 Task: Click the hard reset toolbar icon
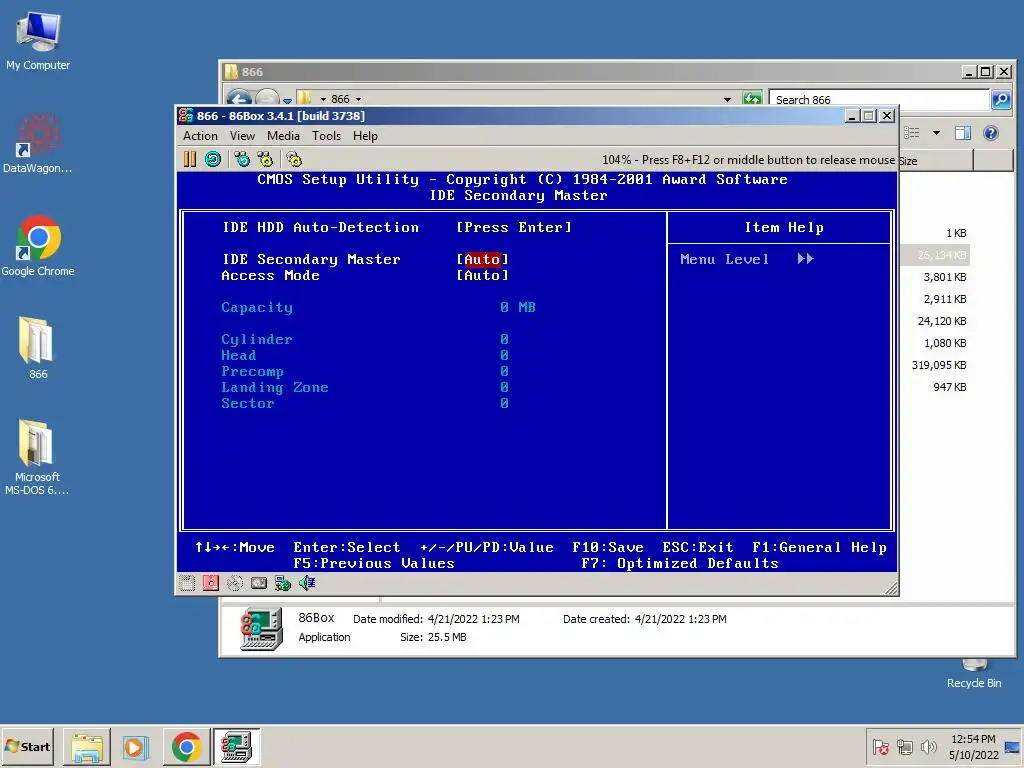pyautogui.click(x=213, y=159)
